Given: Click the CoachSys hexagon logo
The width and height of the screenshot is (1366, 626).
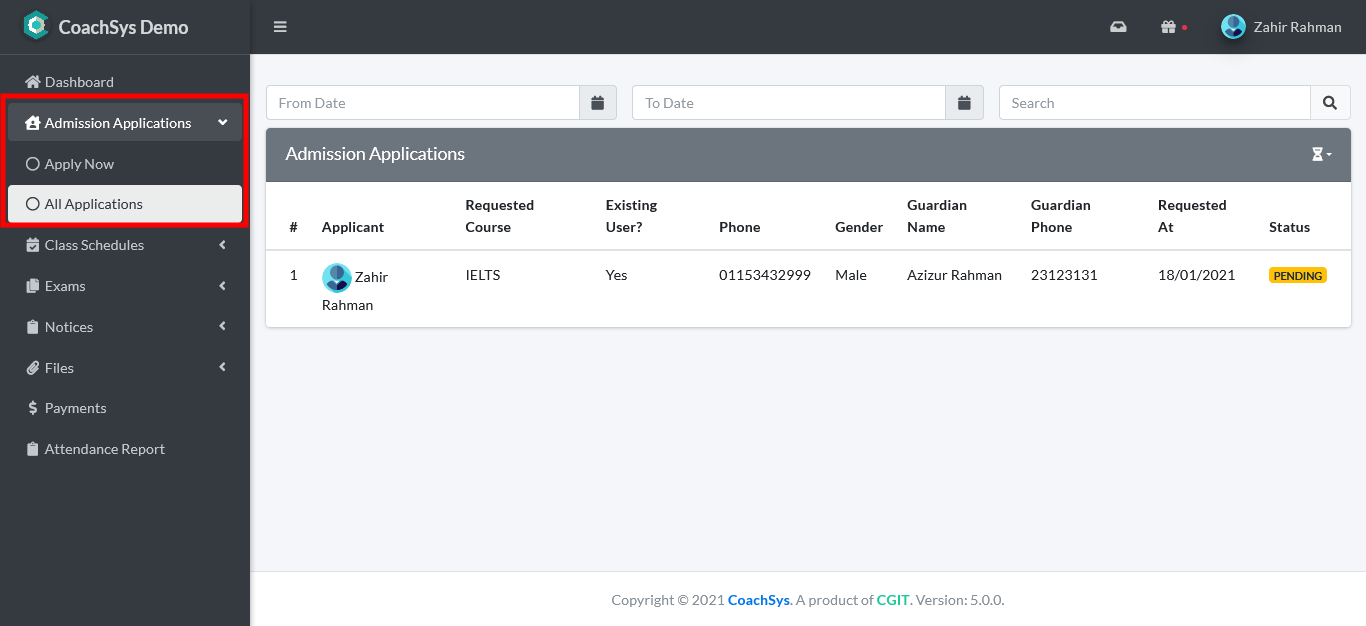Looking at the screenshot, I should 36,26.
